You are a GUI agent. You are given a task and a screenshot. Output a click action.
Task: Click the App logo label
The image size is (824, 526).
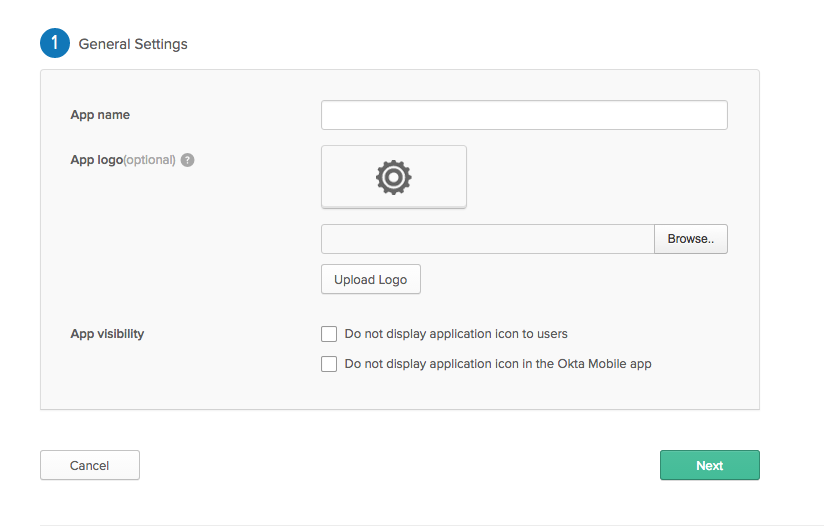click(97, 160)
